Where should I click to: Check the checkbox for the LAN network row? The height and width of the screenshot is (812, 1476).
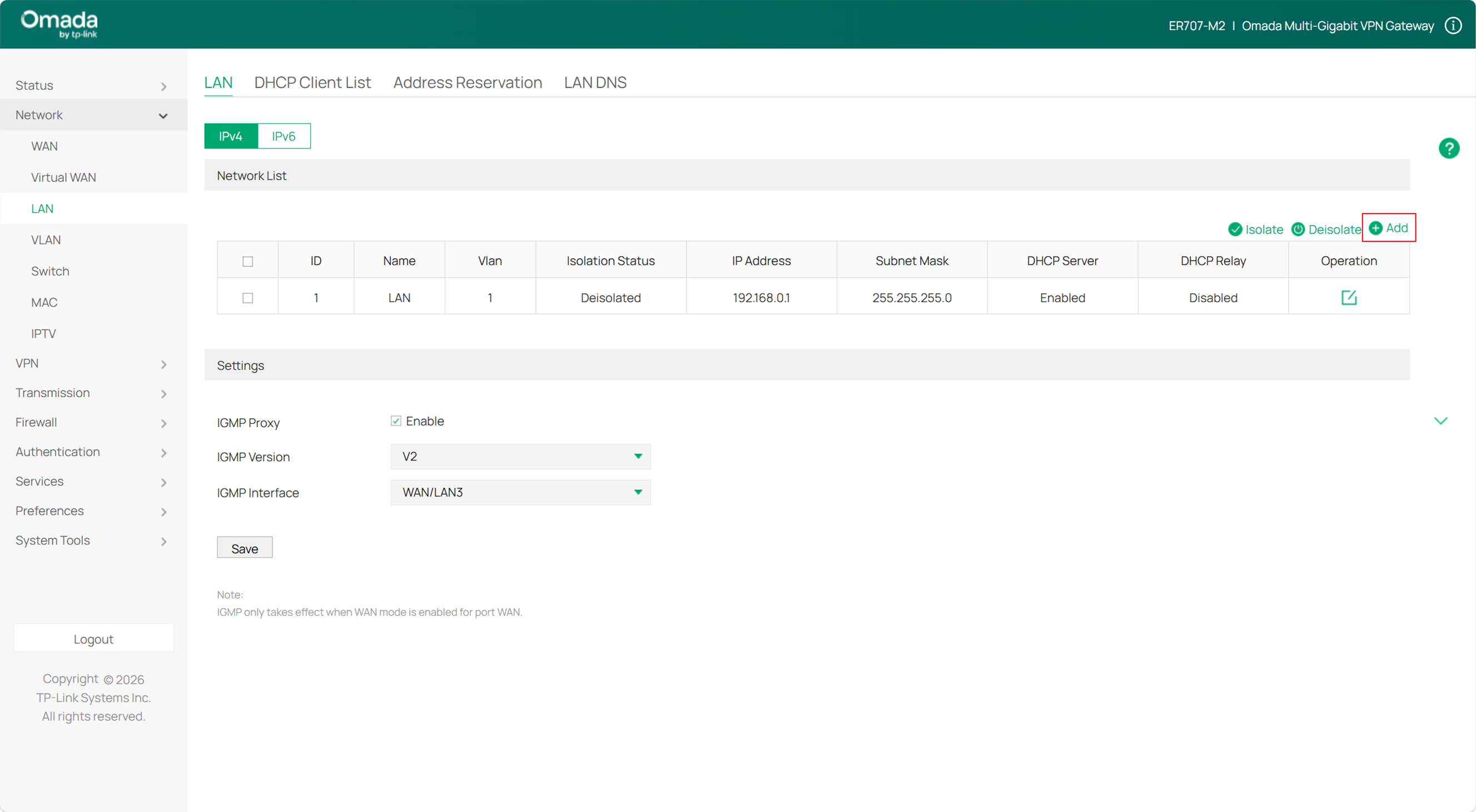tap(247, 297)
